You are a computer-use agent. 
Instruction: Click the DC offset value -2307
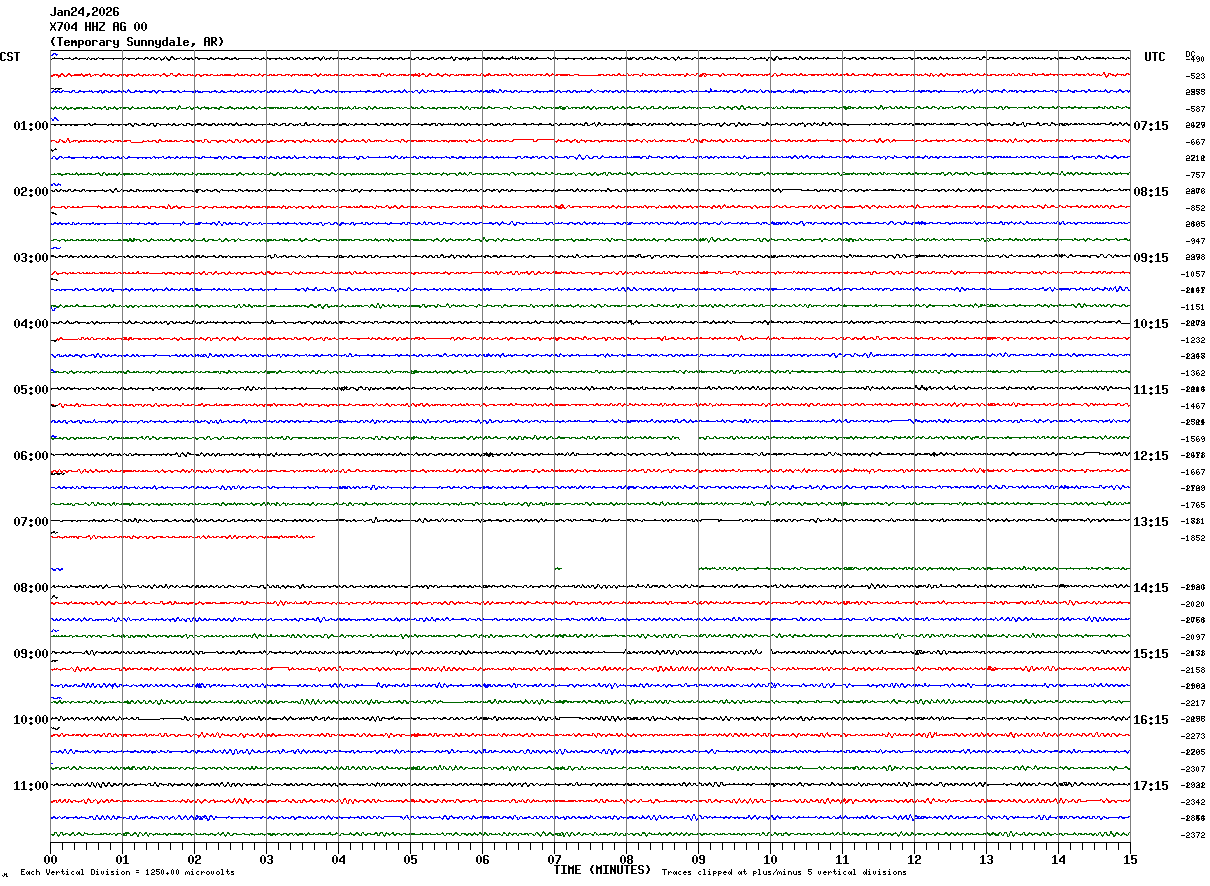click(x=1194, y=769)
